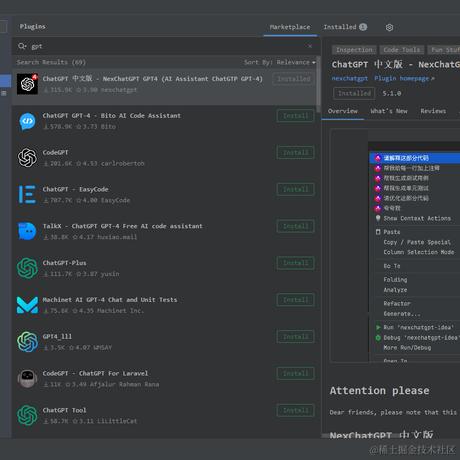Select the ChatGPT Tool plugin name
This screenshot has height=460, width=460.
64,410
